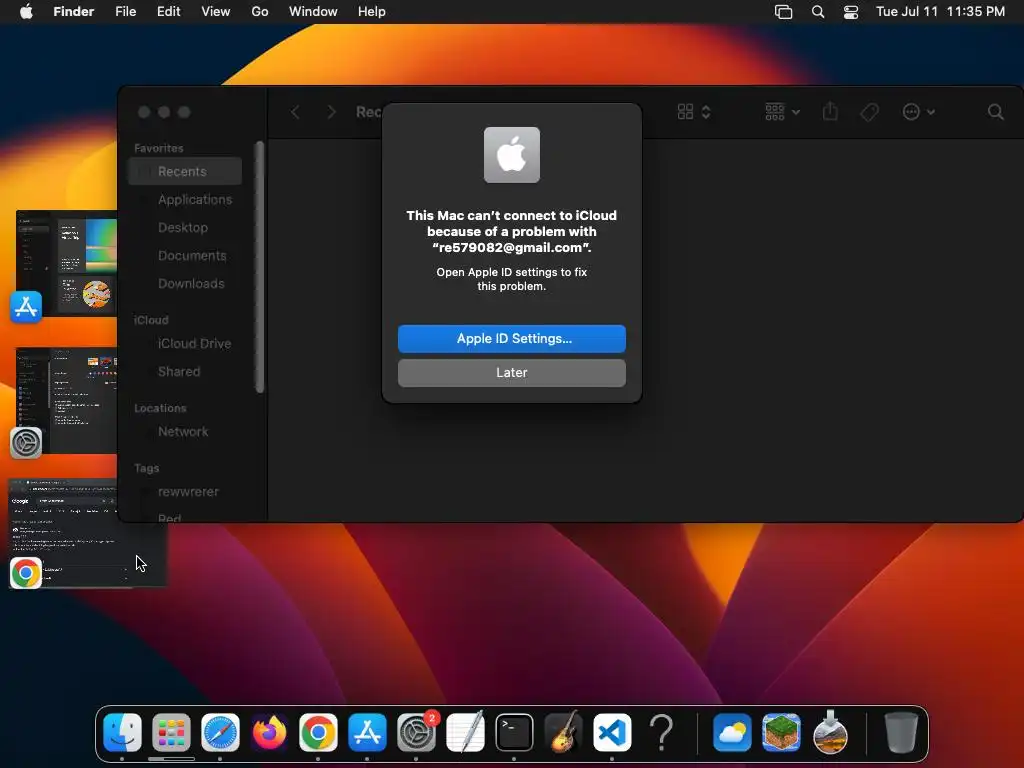1024x768 pixels.
Task: Click the Finder window search icon
Action: 995,112
